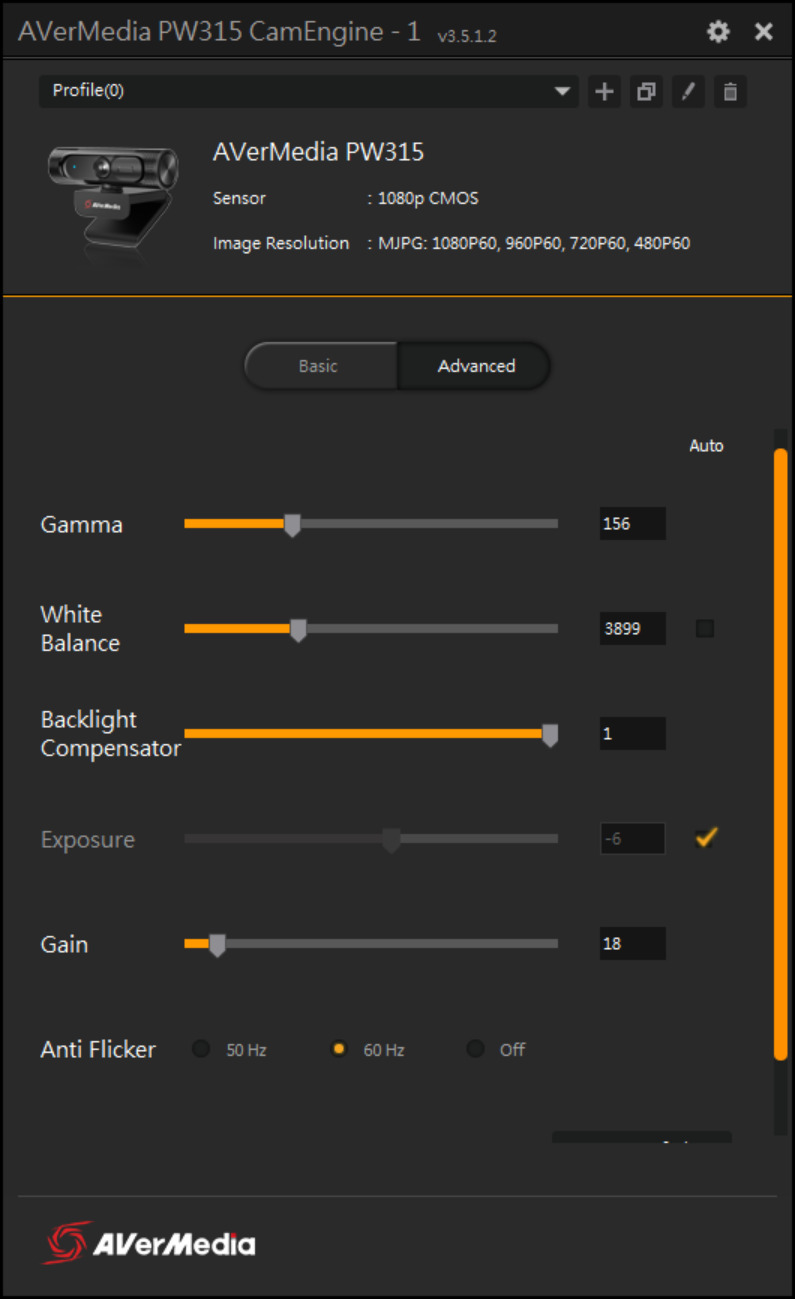Duplicate the current profile

pos(646,92)
